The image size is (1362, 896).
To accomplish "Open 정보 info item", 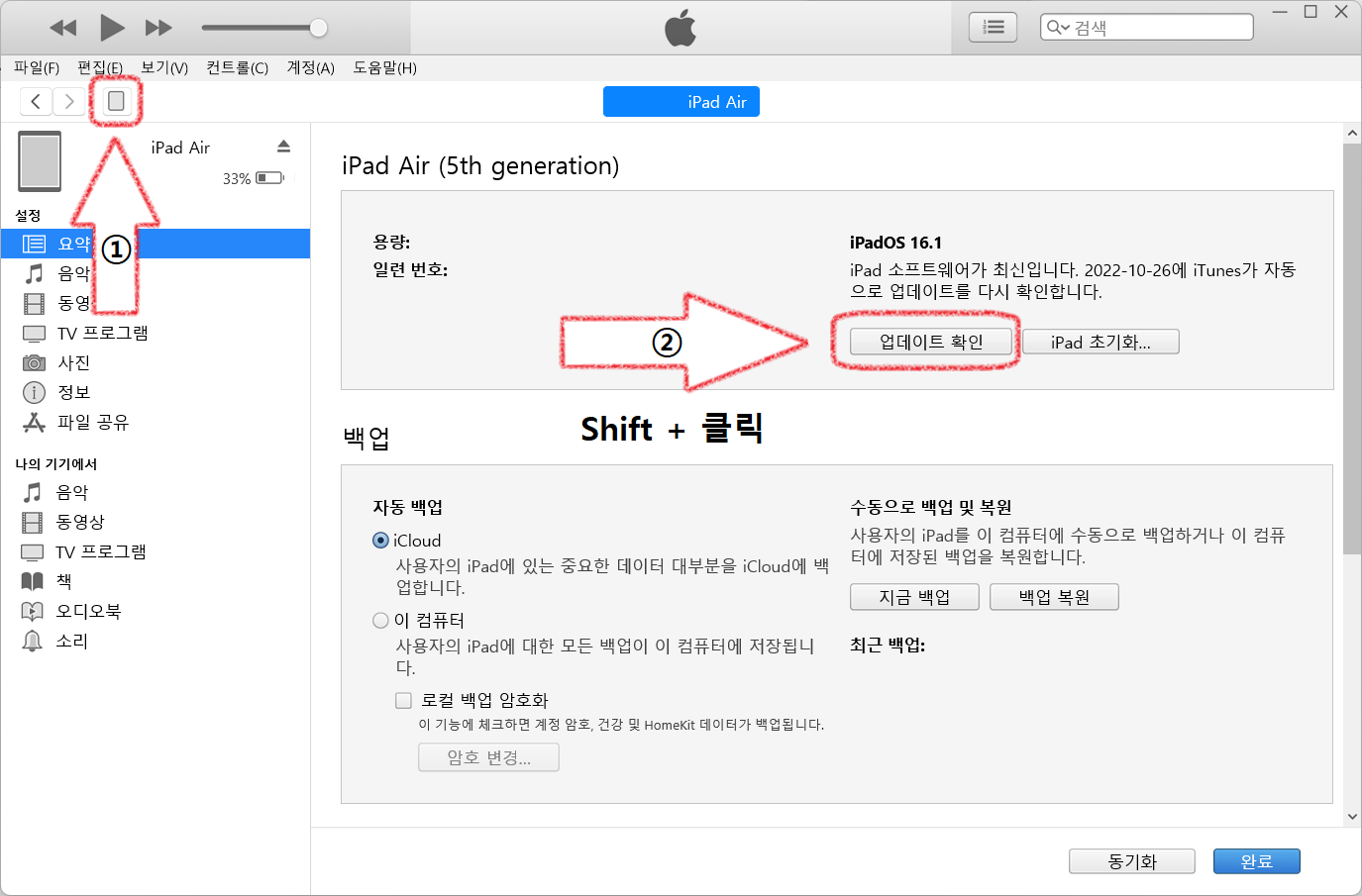I will point(156,392).
